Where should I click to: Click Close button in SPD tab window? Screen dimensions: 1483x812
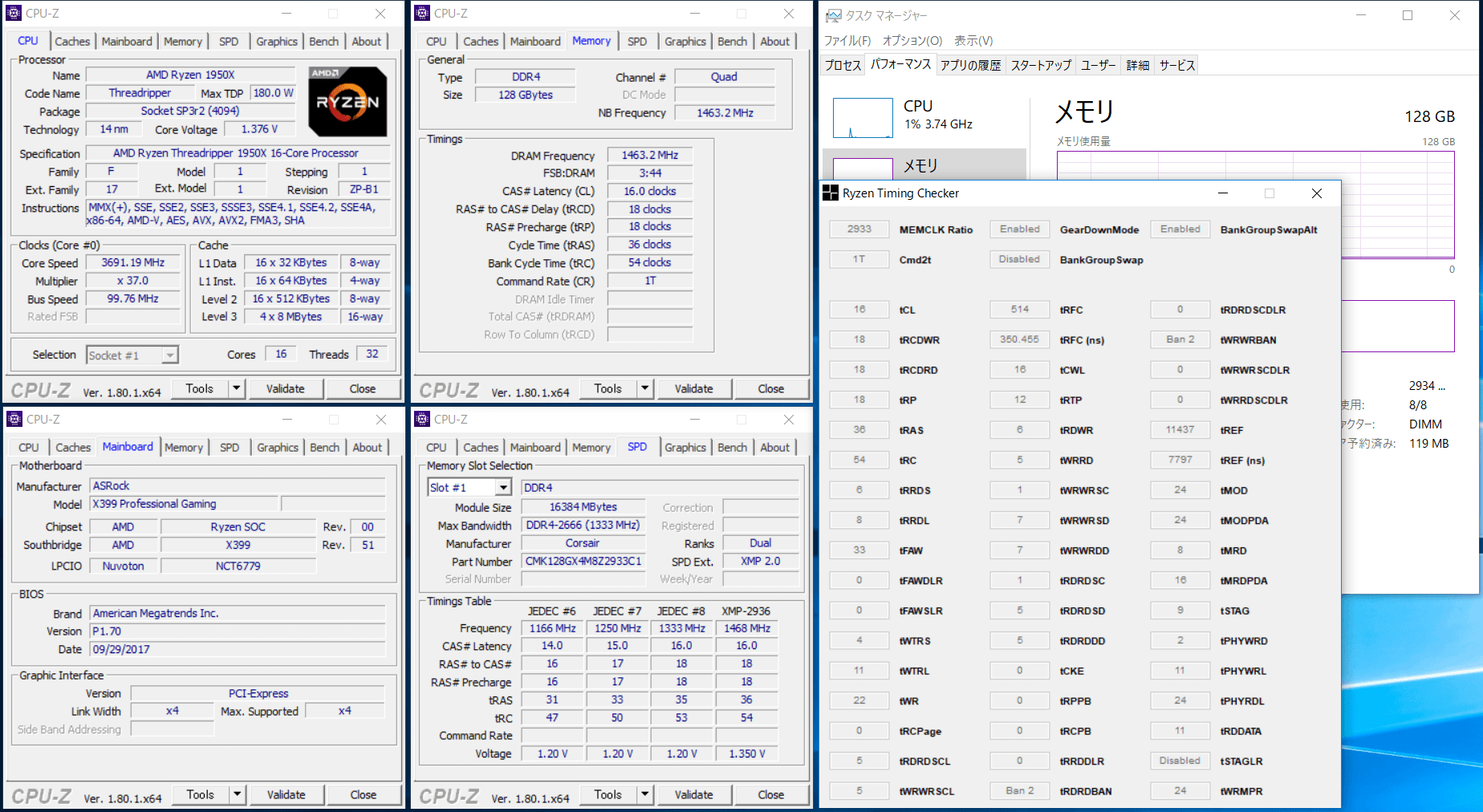(x=771, y=794)
